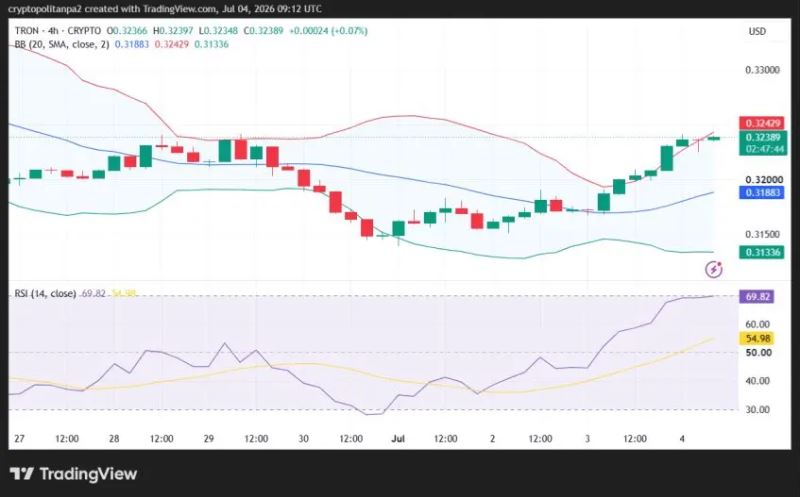
Task: Click the 50.00 RSI axis tick
Action: pyautogui.click(x=758, y=353)
